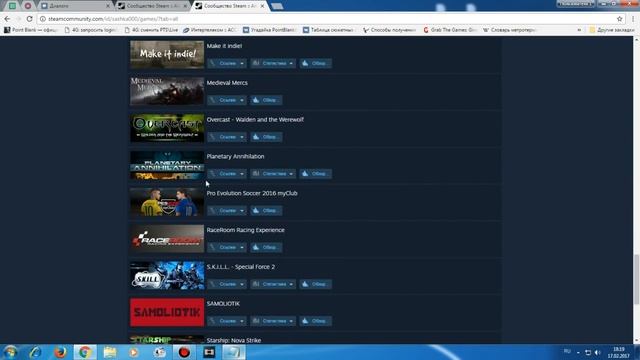Image resolution: width=640 pixels, height=360 pixels.
Task: Click Обзор button for S.K.I.L.L.
Action: point(316,284)
